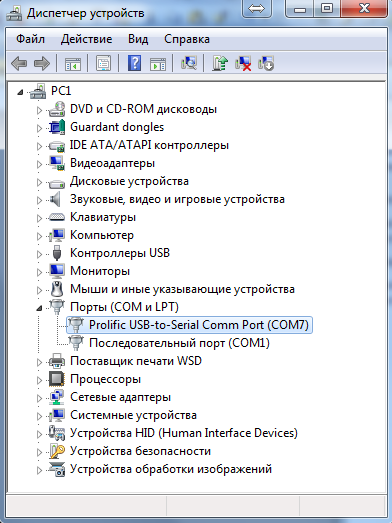Open the Вид menu
392x523 pixels.
(x=138, y=39)
